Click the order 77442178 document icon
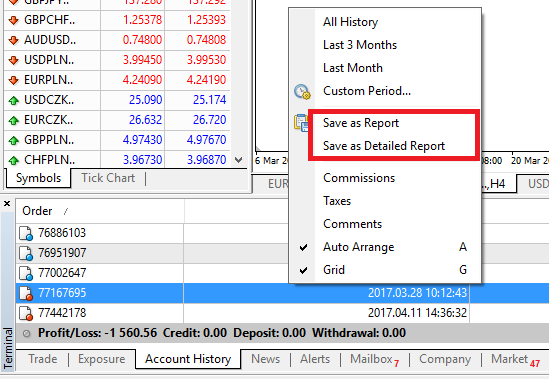 (x=26, y=313)
